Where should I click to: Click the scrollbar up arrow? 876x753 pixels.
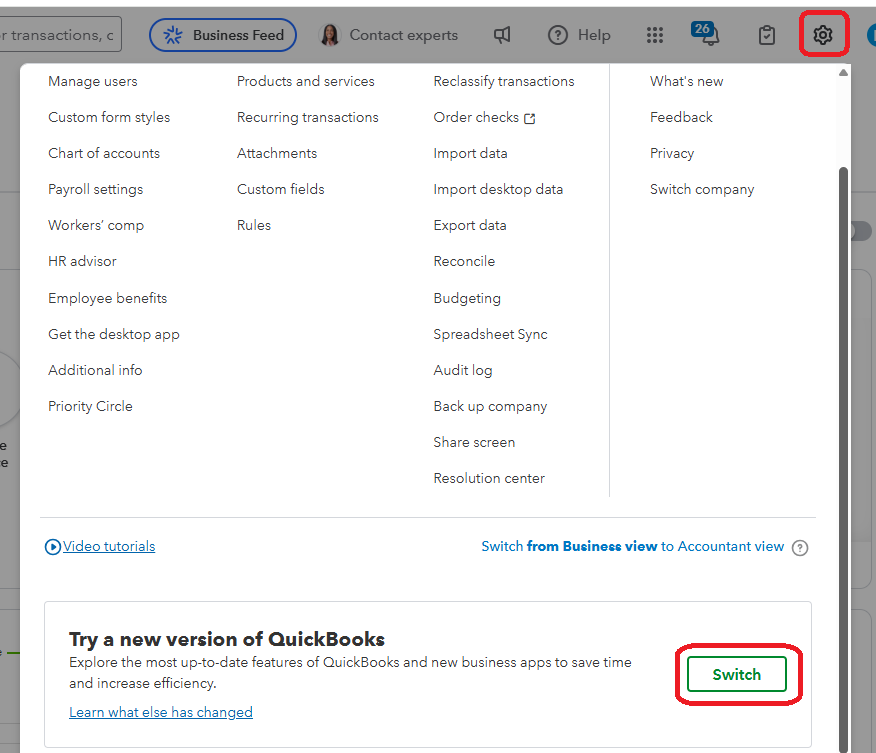point(844,73)
